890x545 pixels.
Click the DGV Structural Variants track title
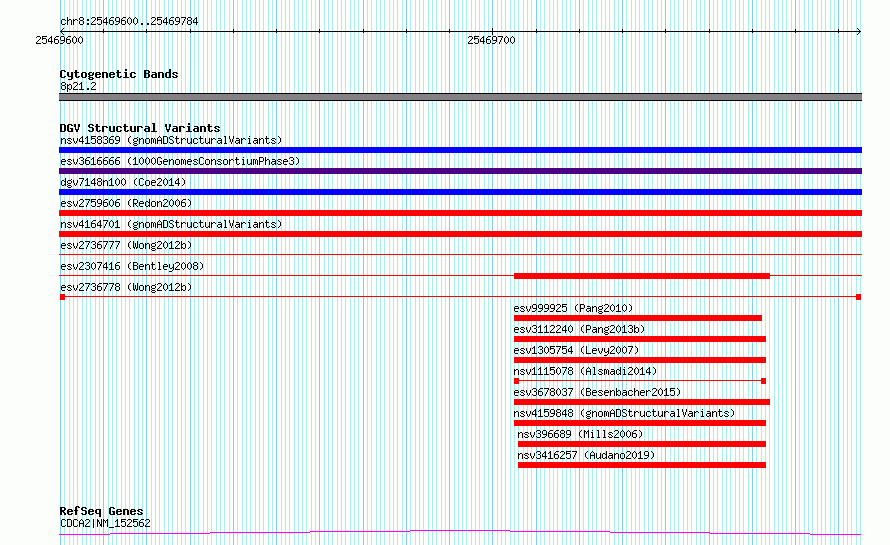pyautogui.click(x=140, y=128)
